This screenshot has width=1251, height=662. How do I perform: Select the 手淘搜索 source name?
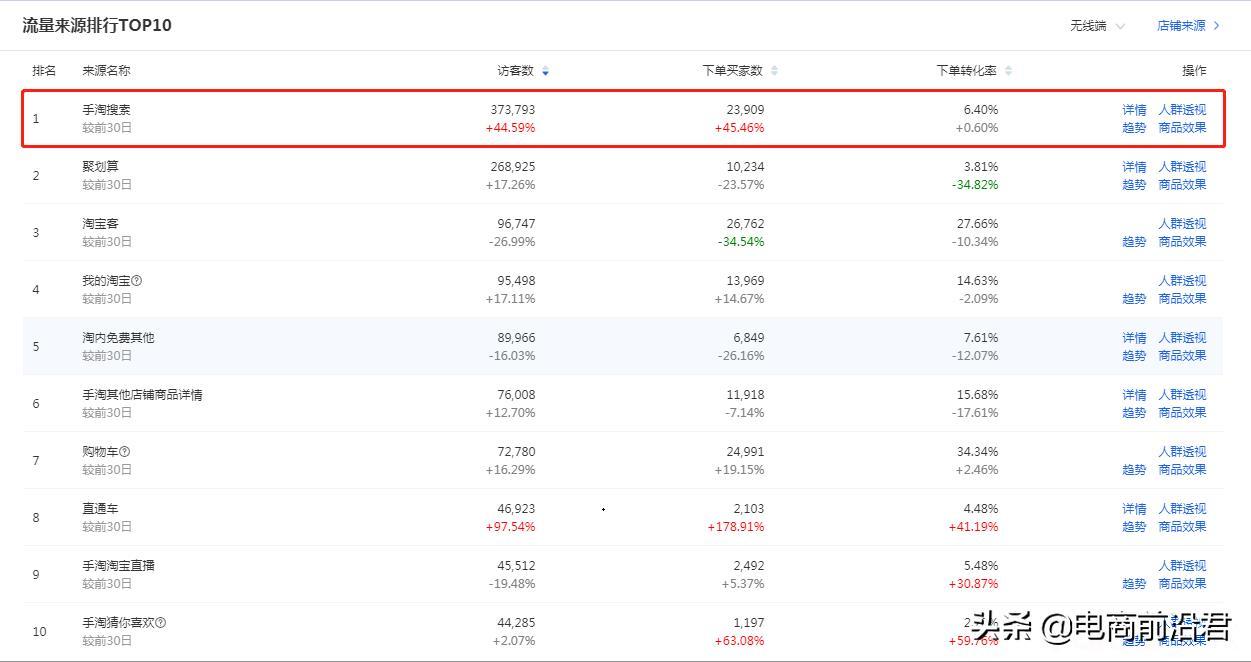(x=106, y=110)
